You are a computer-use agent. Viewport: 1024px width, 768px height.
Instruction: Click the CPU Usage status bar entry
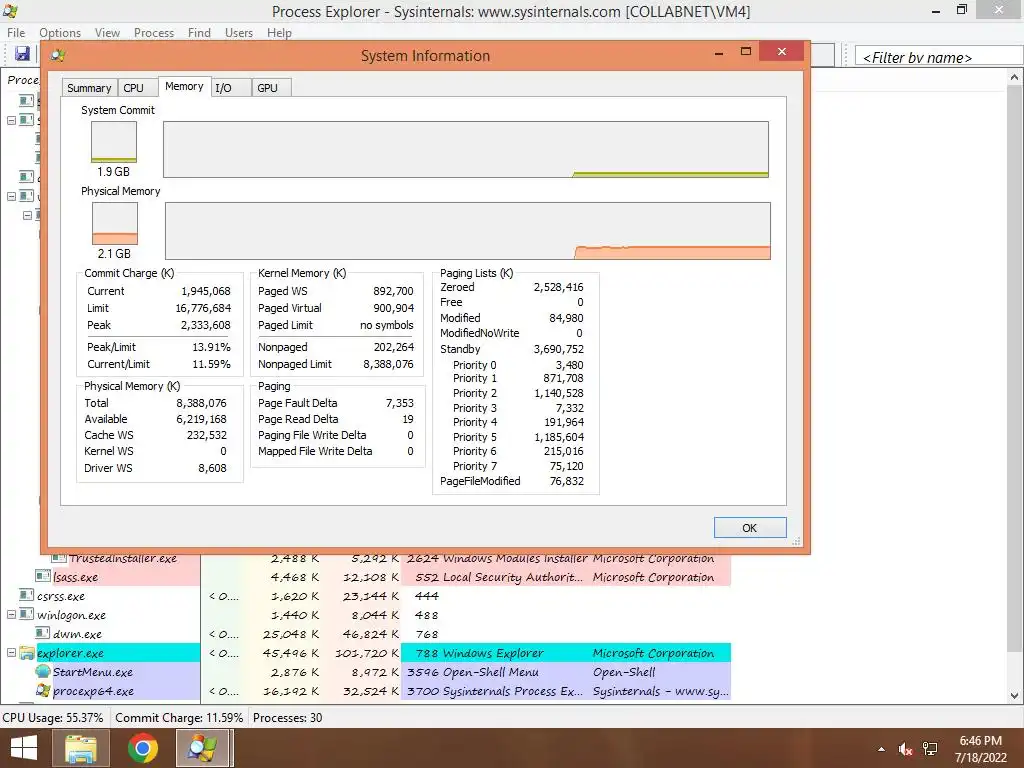coord(53,718)
